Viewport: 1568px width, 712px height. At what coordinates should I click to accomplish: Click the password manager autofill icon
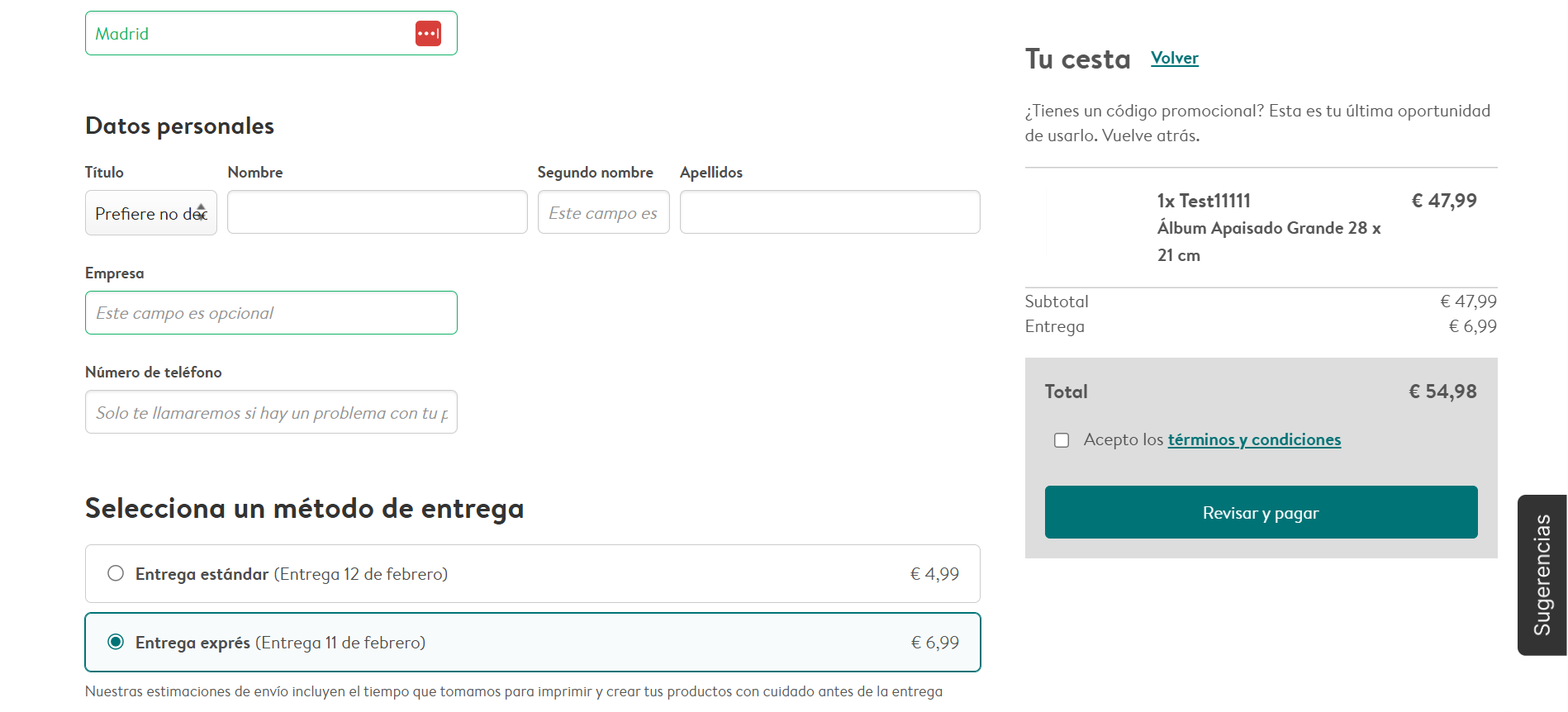tap(427, 33)
